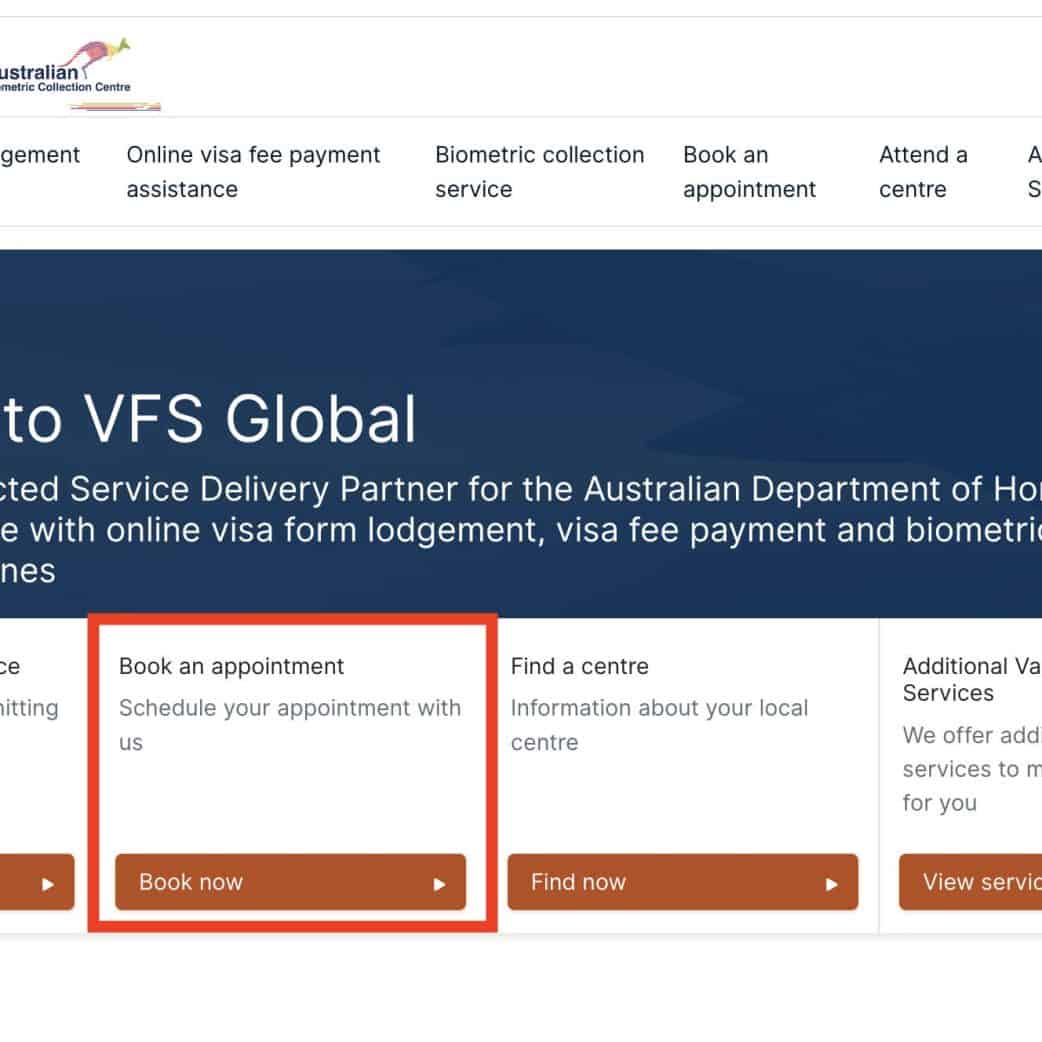The image size is (1042, 1042).
Task: Click the Book an appointment card heading
Action: (x=231, y=666)
